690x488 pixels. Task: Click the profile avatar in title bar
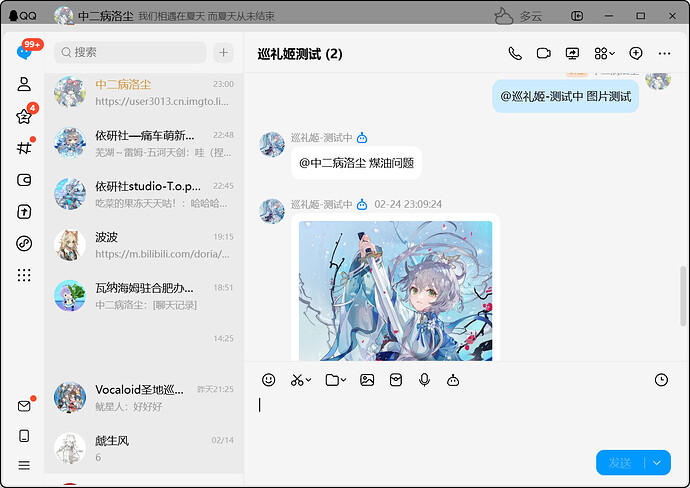point(64,16)
